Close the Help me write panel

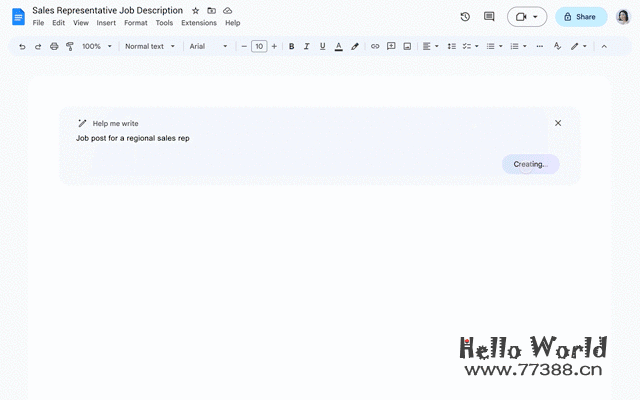pyautogui.click(x=558, y=123)
